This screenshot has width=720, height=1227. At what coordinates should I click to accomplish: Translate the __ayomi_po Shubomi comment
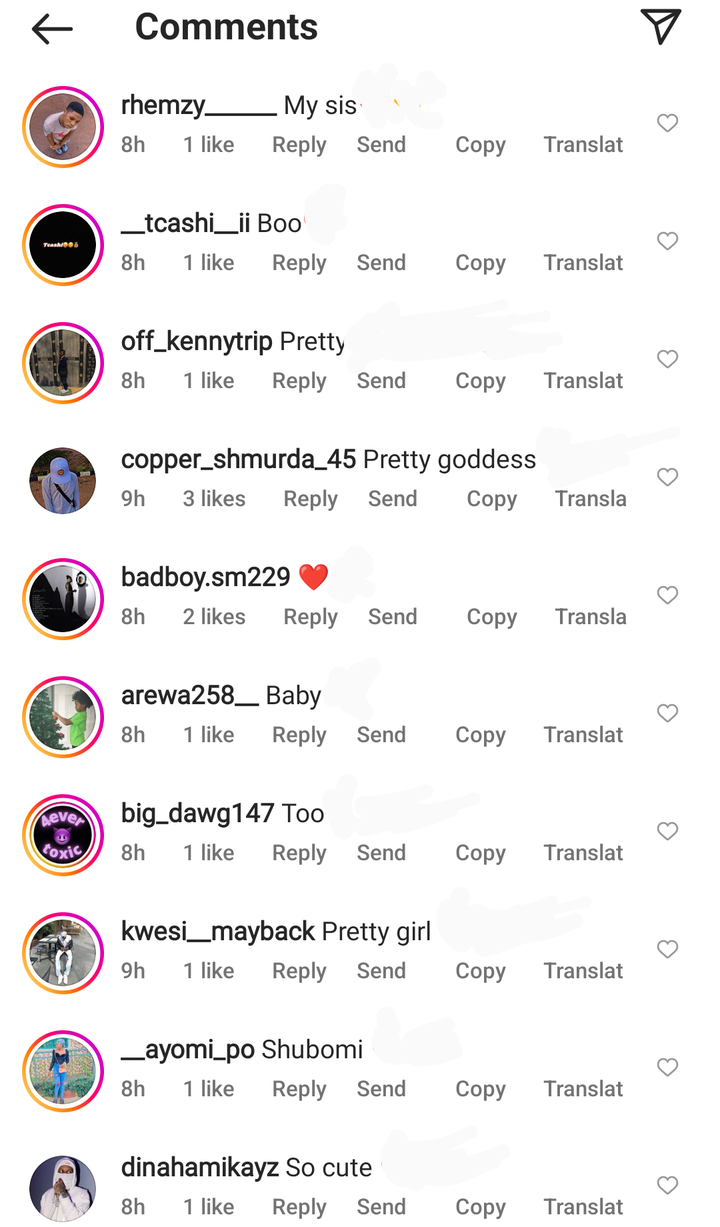tap(583, 1089)
